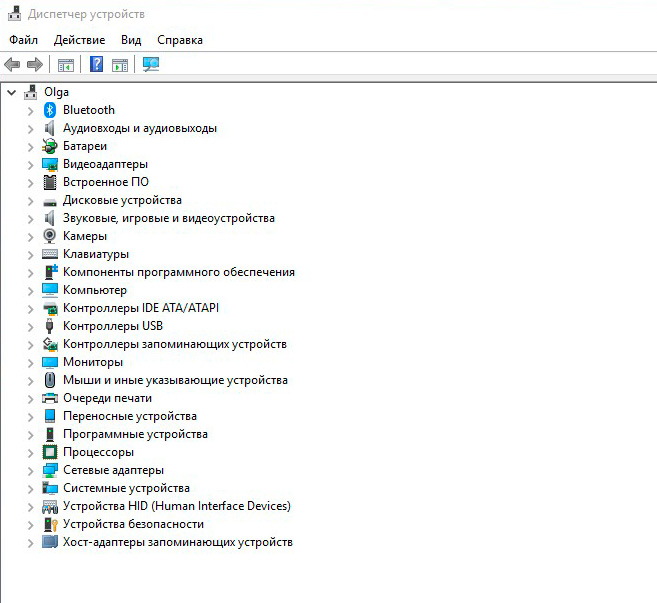Select the Мониторы tree entry
657x603 pixels.
(93, 362)
